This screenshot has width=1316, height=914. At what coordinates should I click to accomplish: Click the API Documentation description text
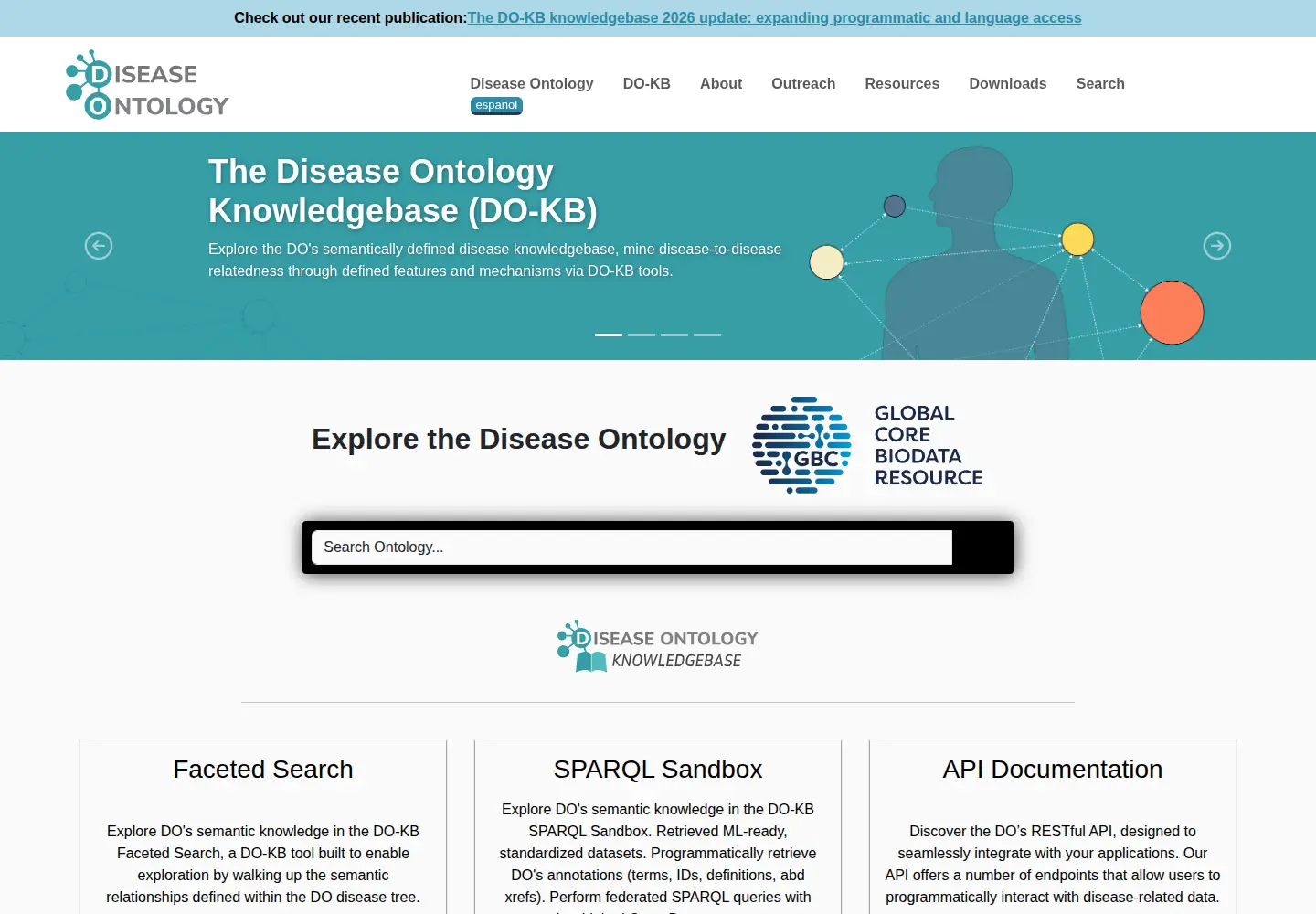(1053, 864)
